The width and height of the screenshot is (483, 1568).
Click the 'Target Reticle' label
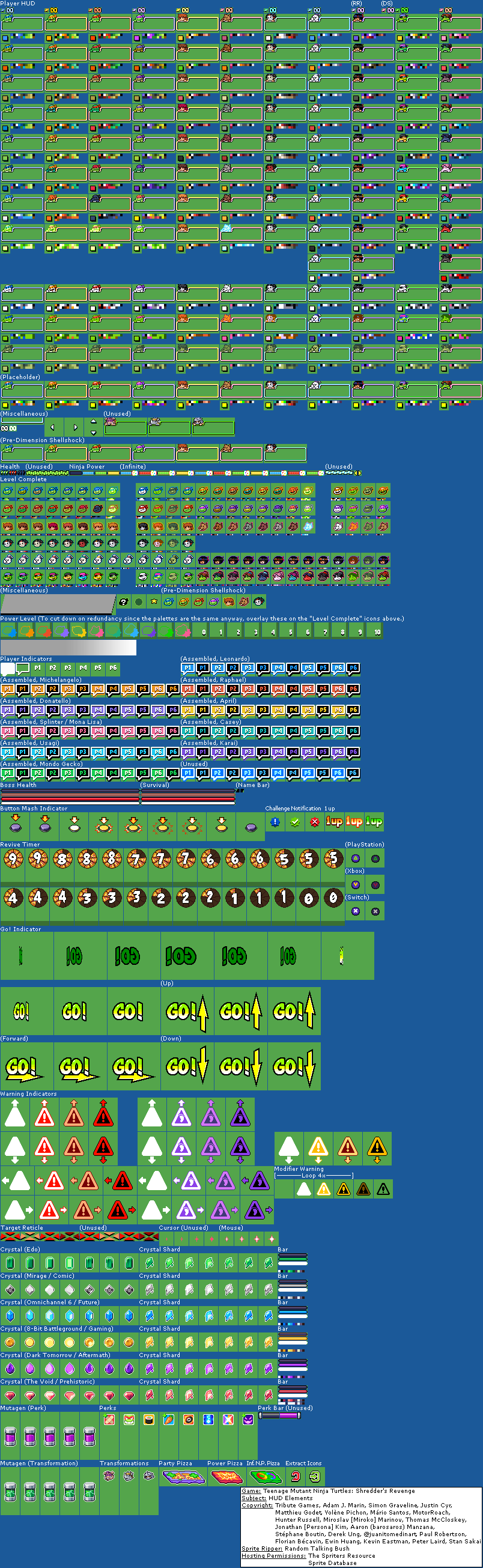pos(22,1228)
